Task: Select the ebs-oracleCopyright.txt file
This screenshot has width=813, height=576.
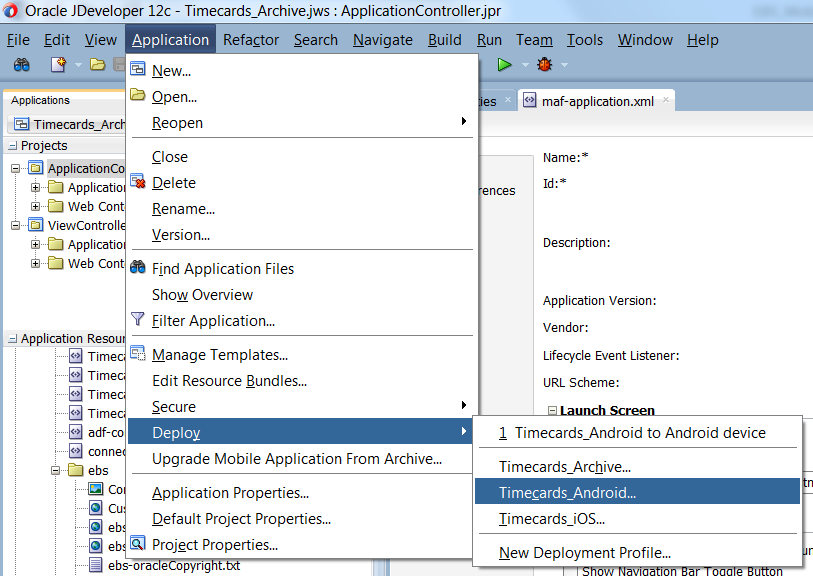Action: [x=174, y=565]
